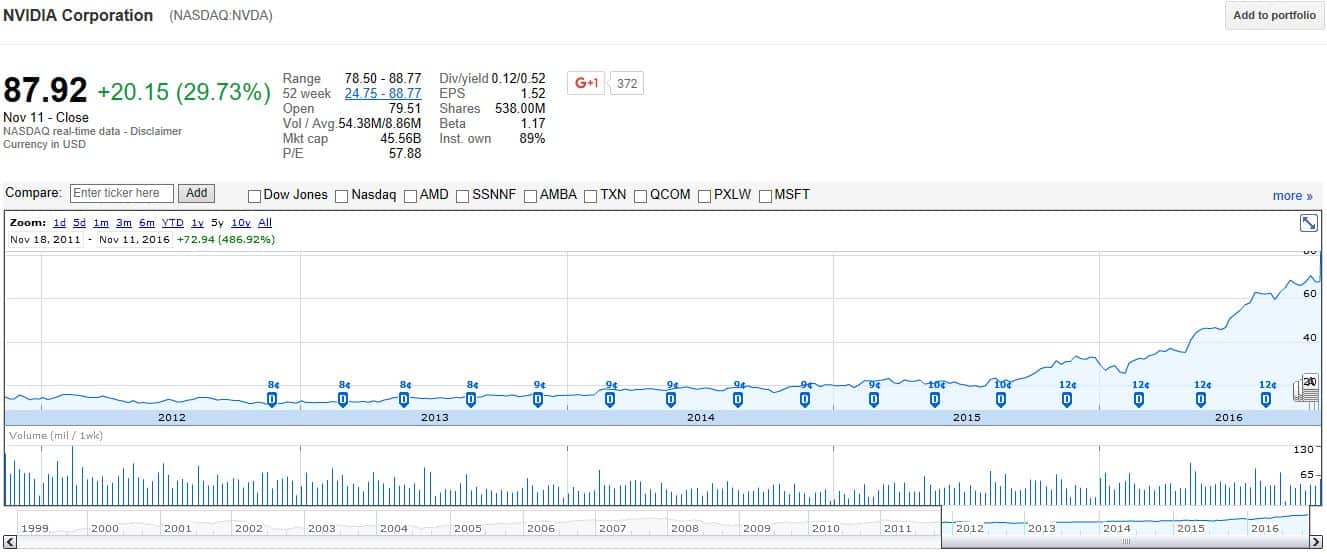This screenshot has height=554, width=1327.
Task: Click the 87.92 price value
Action: pyautogui.click(x=46, y=91)
